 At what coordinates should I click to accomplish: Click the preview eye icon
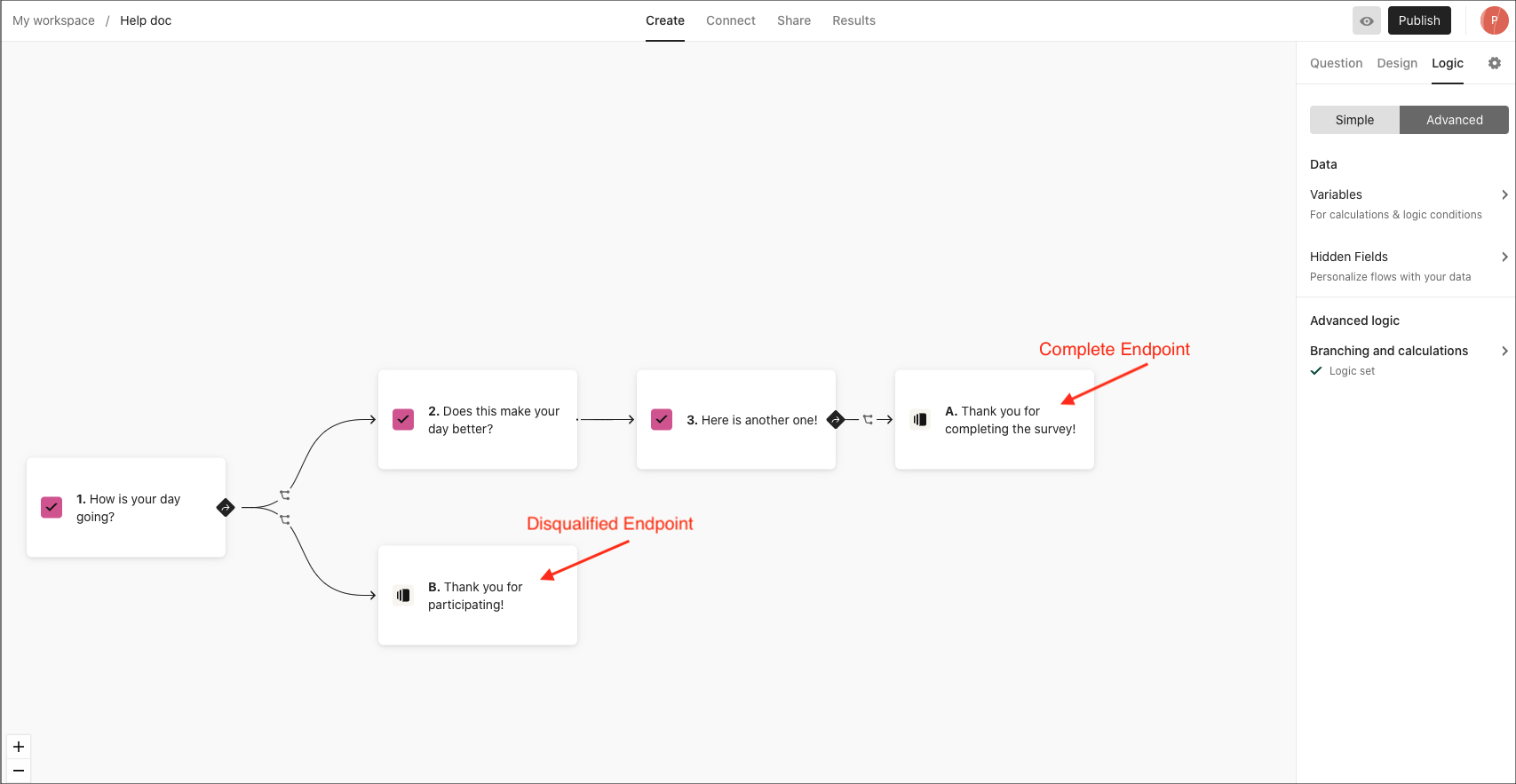pos(1367,20)
